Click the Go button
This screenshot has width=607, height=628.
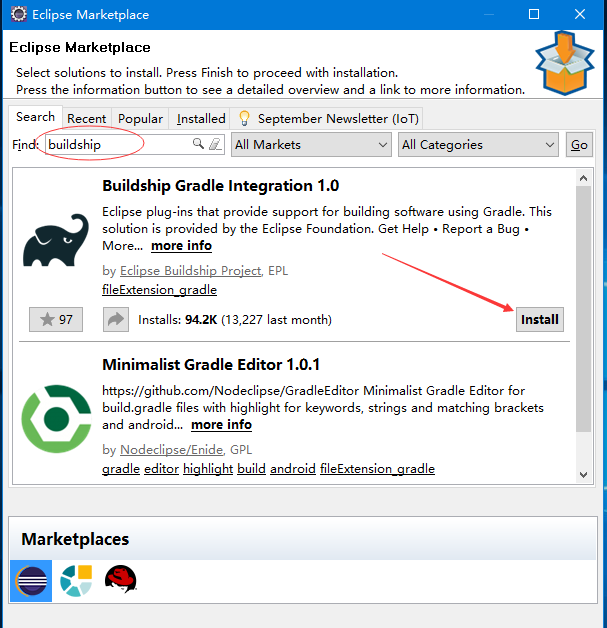coord(579,145)
